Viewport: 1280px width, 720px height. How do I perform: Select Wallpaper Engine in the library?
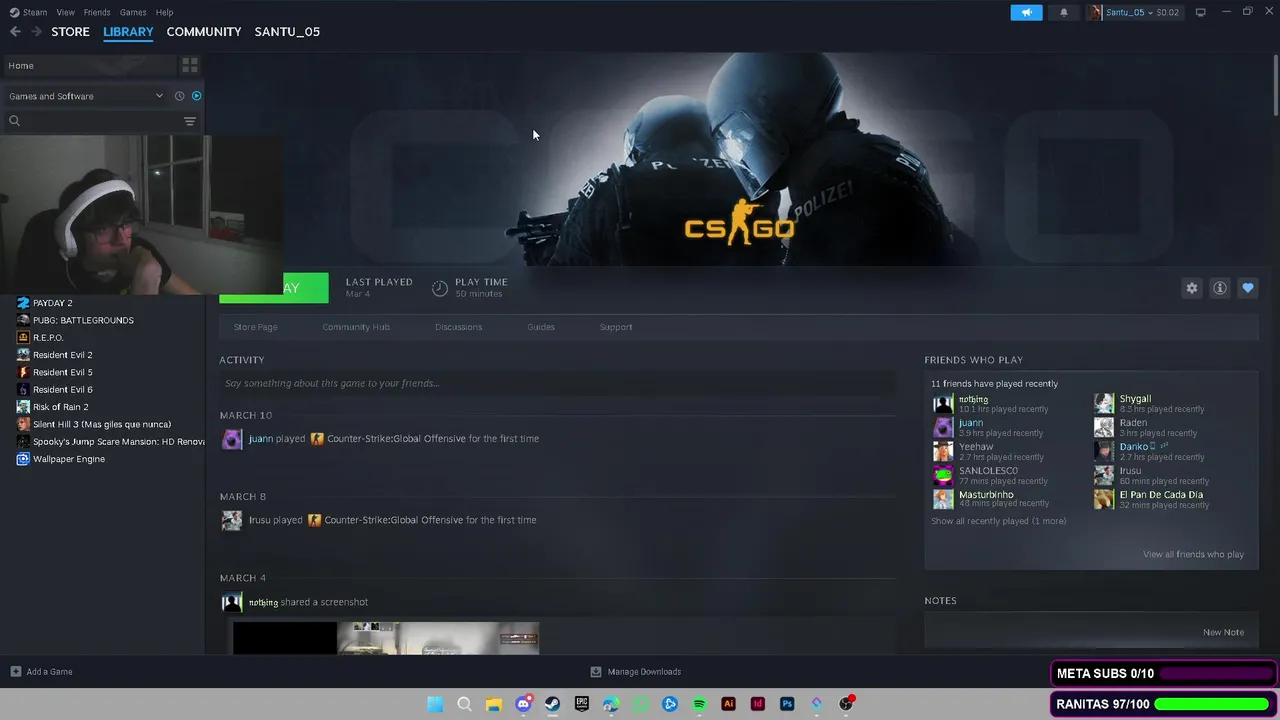pos(68,459)
